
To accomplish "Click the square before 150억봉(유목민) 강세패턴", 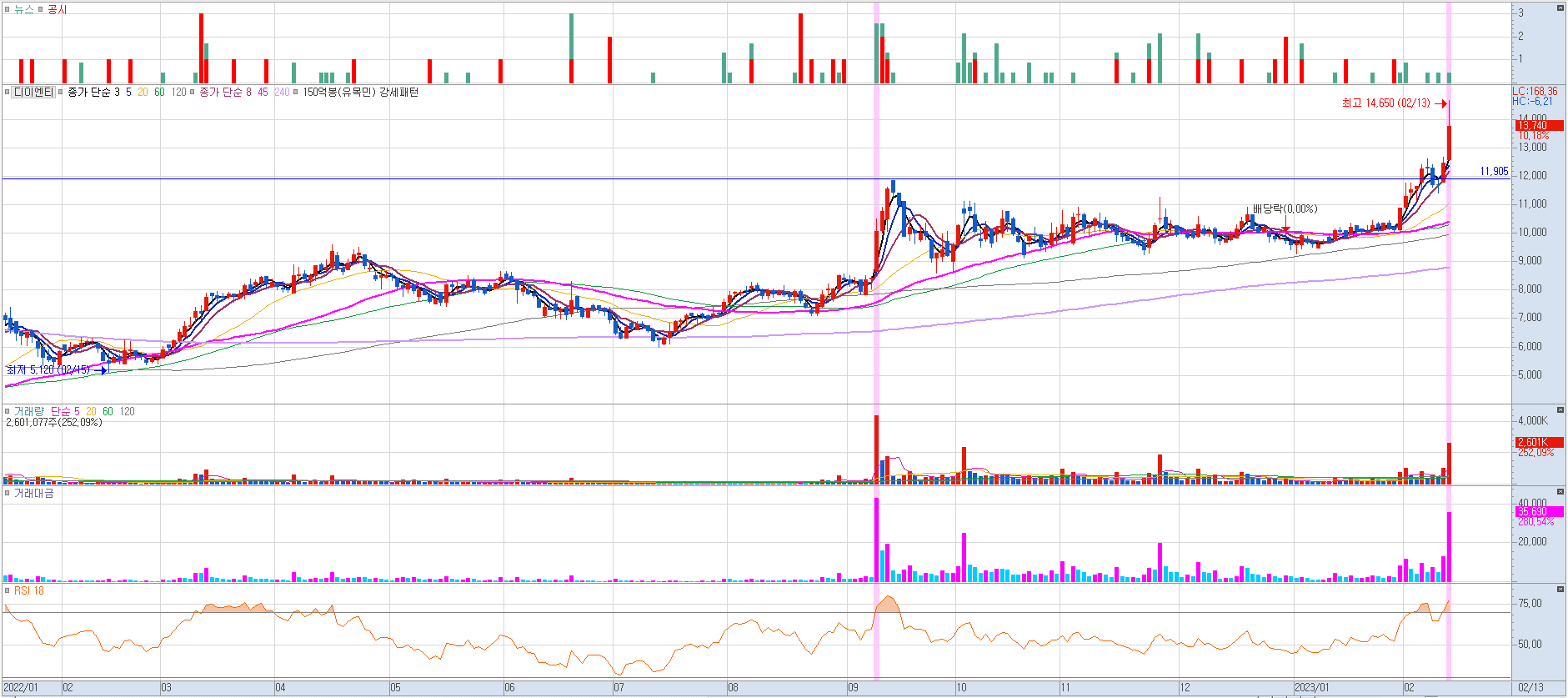I will coord(296,93).
